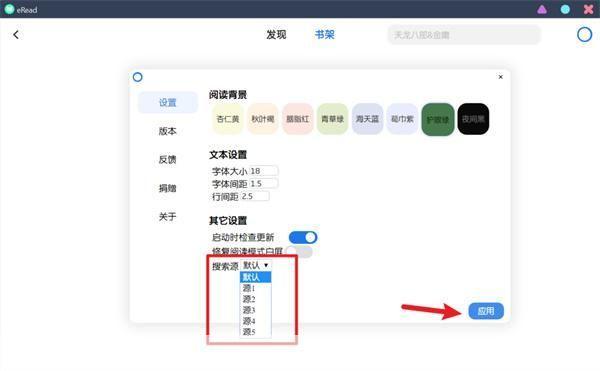Screen dimensions: 600x371
Task: Open the blue circle icon beside search box
Action: pyautogui.click(x=584, y=35)
